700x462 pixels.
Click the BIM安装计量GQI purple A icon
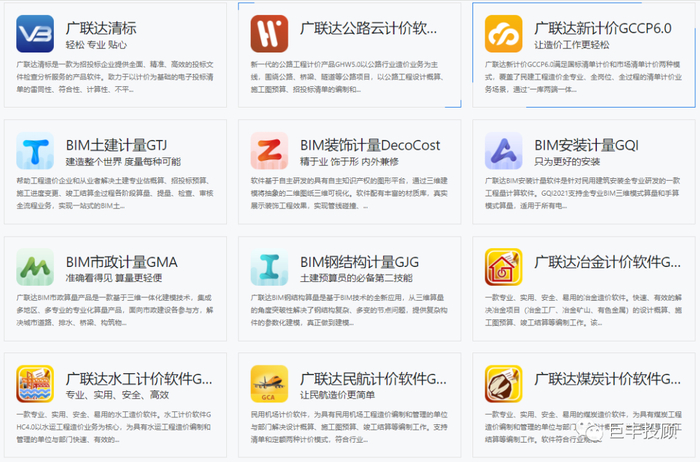pos(504,151)
